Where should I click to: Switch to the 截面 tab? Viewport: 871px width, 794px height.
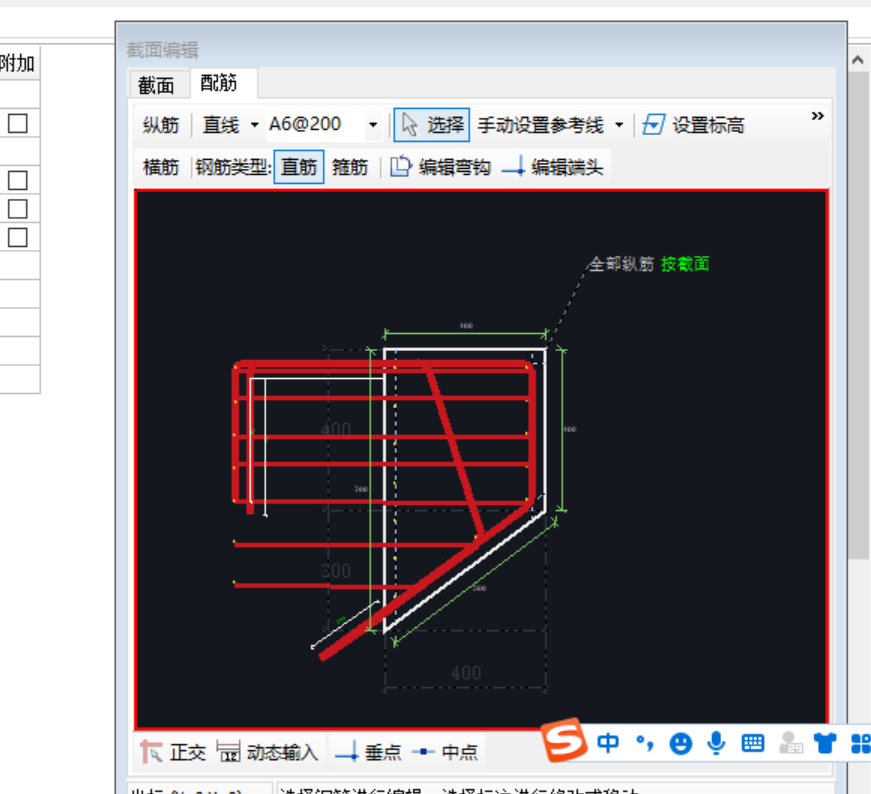[156, 86]
